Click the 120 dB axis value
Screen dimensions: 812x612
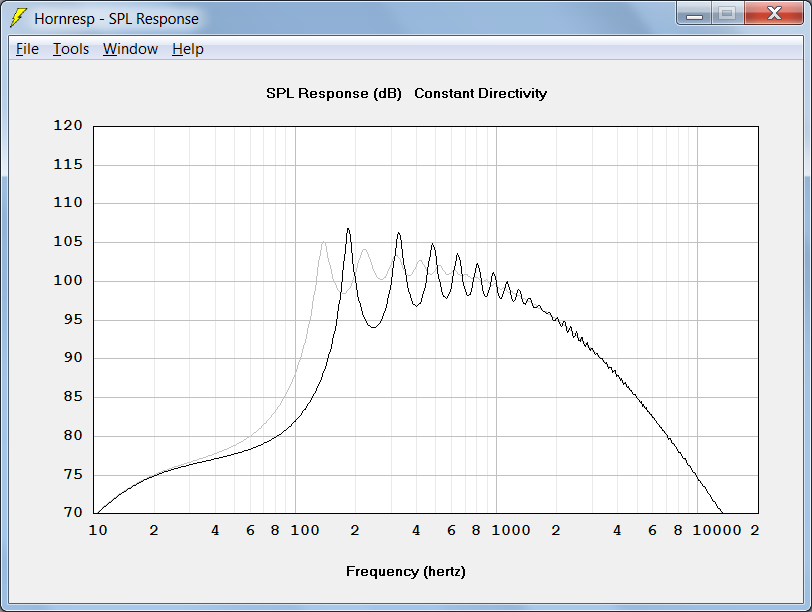point(68,125)
